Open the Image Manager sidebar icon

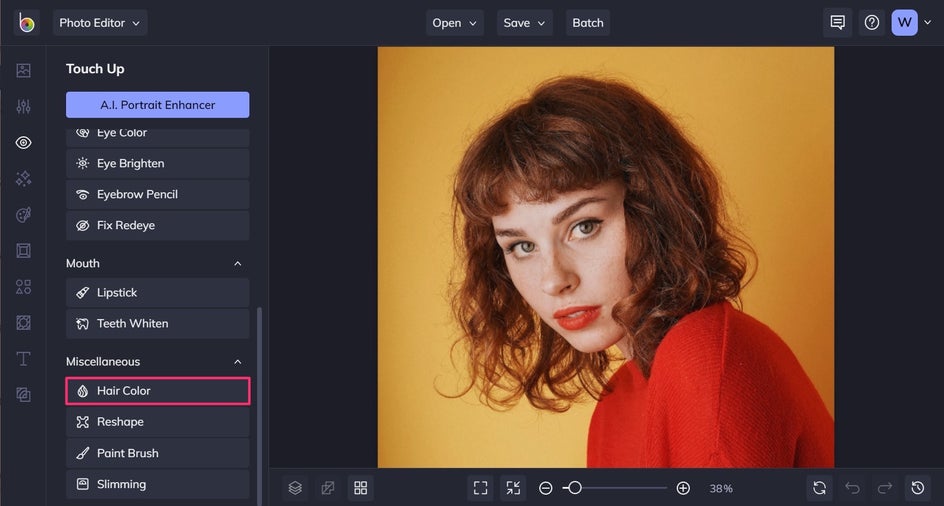(23, 70)
